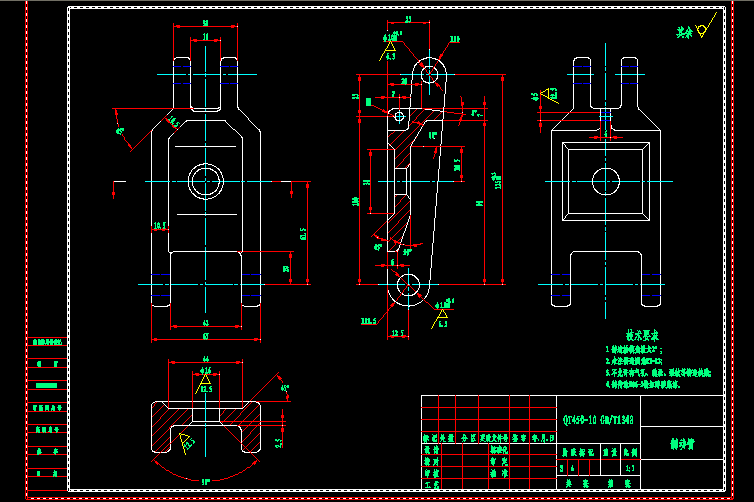The height and width of the screenshot is (502, 754).
Task: Pick the bottom pivot hole in the section view
Action: [x=409, y=286]
